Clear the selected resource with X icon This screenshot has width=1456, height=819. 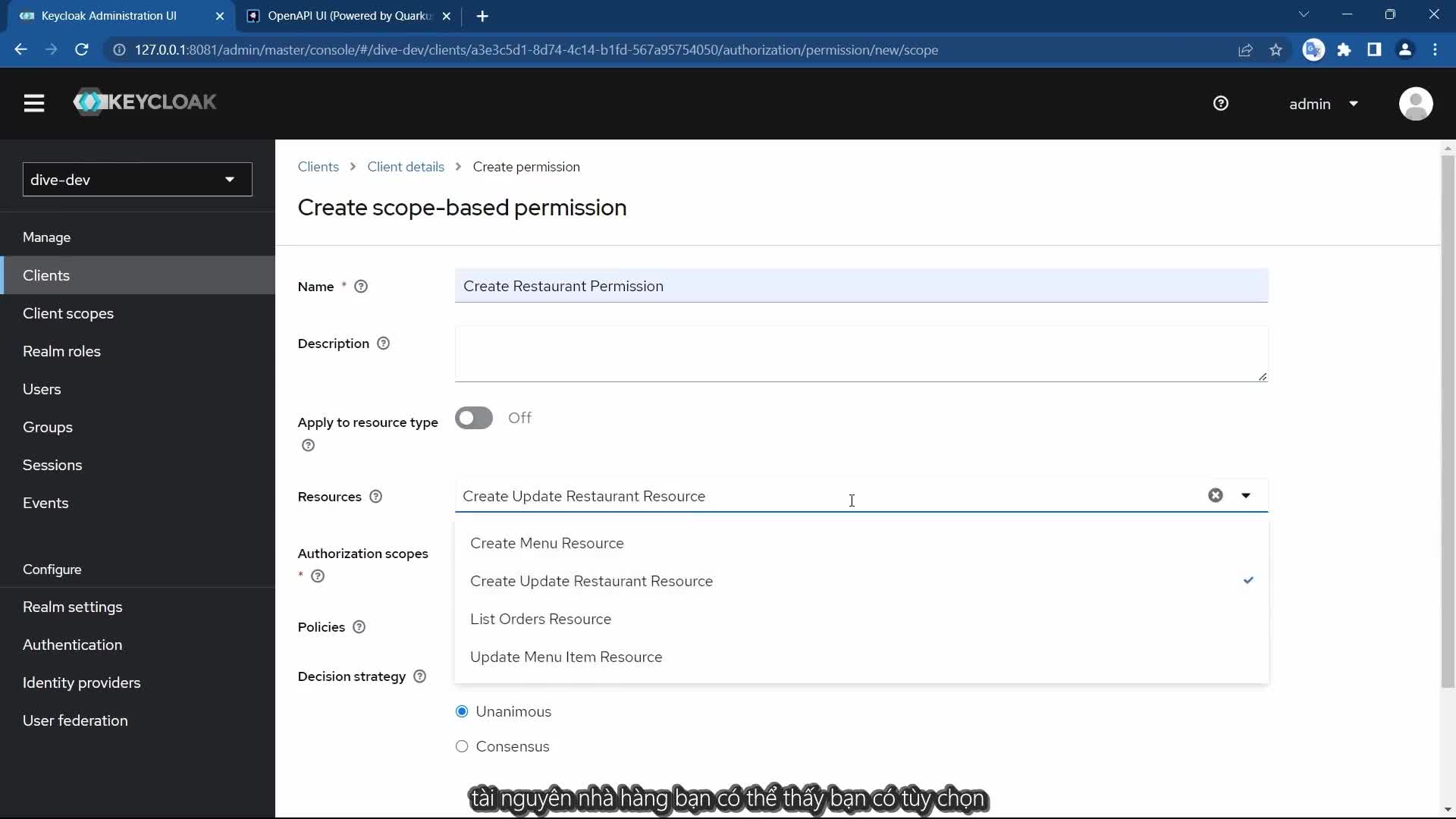click(x=1216, y=495)
